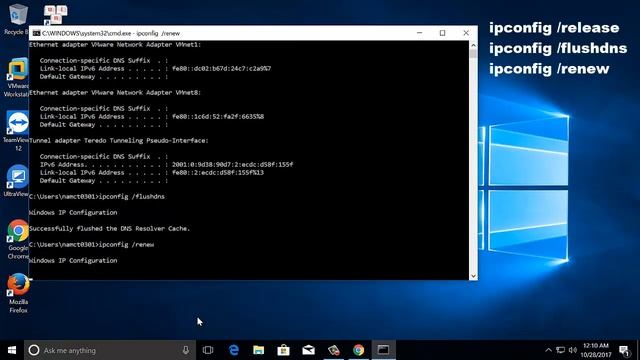Click the Cortana circle icon
This screenshot has width=640, height=360.
[x=34, y=350]
